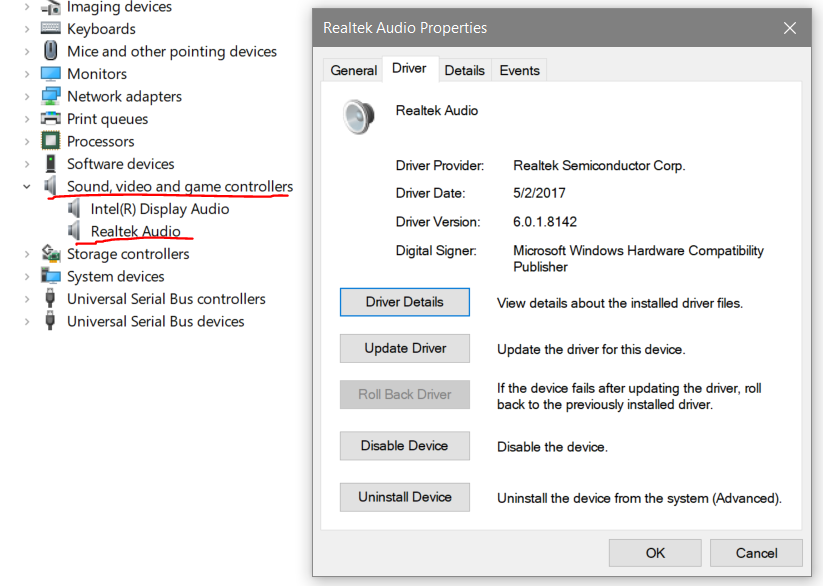Select Realtek Audio in device tree
This screenshot has height=586, width=823.
click(135, 231)
